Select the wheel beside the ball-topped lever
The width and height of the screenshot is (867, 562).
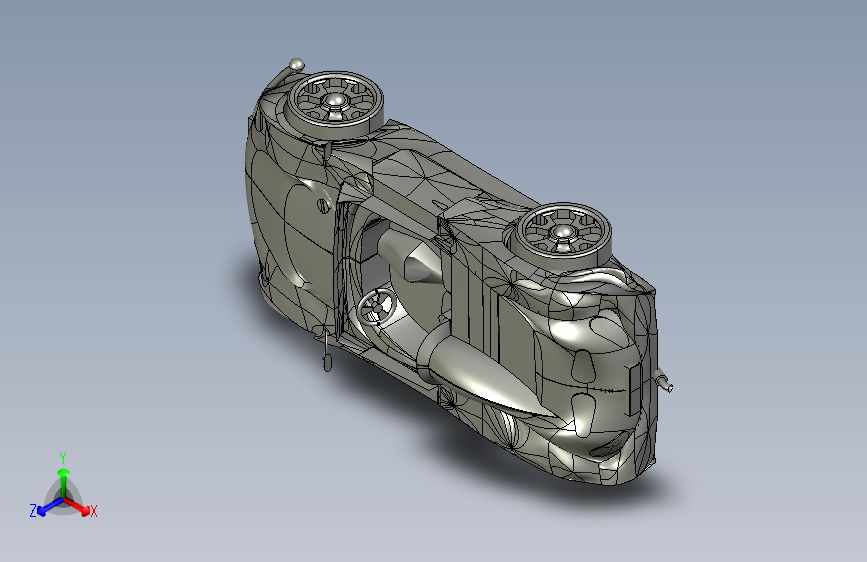click(x=335, y=104)
